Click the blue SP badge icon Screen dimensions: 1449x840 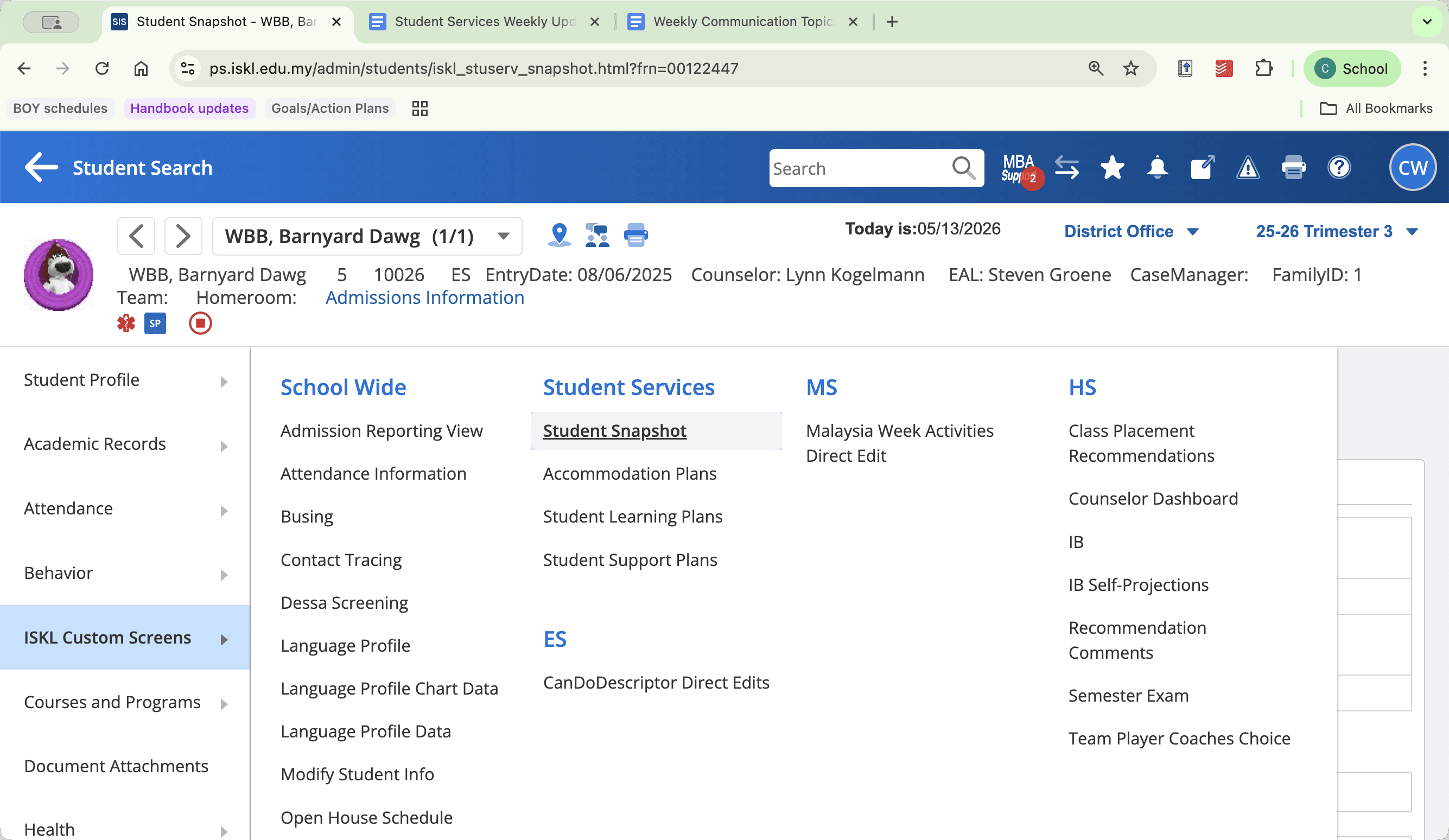[155, 323]
